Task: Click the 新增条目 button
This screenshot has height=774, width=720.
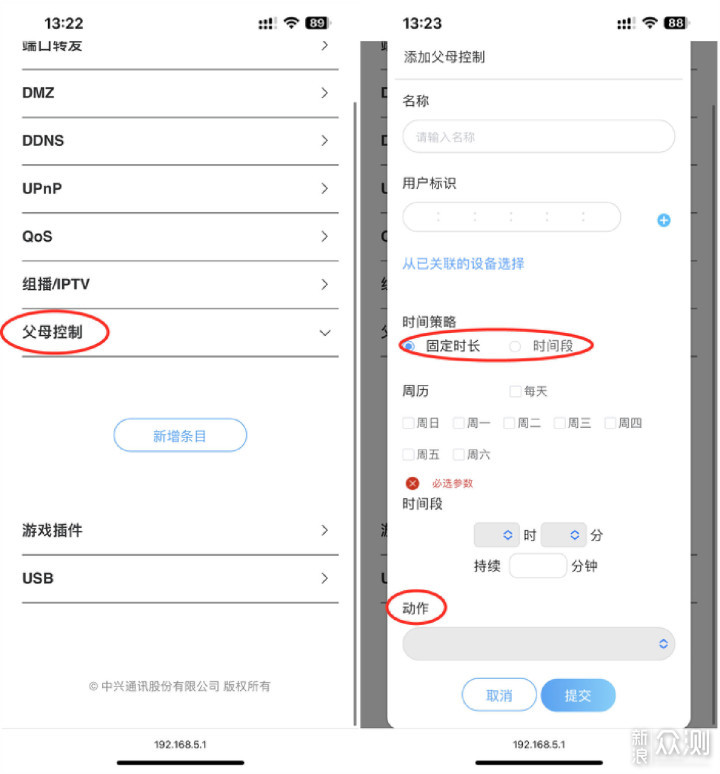Action: [x=180, y=435]
